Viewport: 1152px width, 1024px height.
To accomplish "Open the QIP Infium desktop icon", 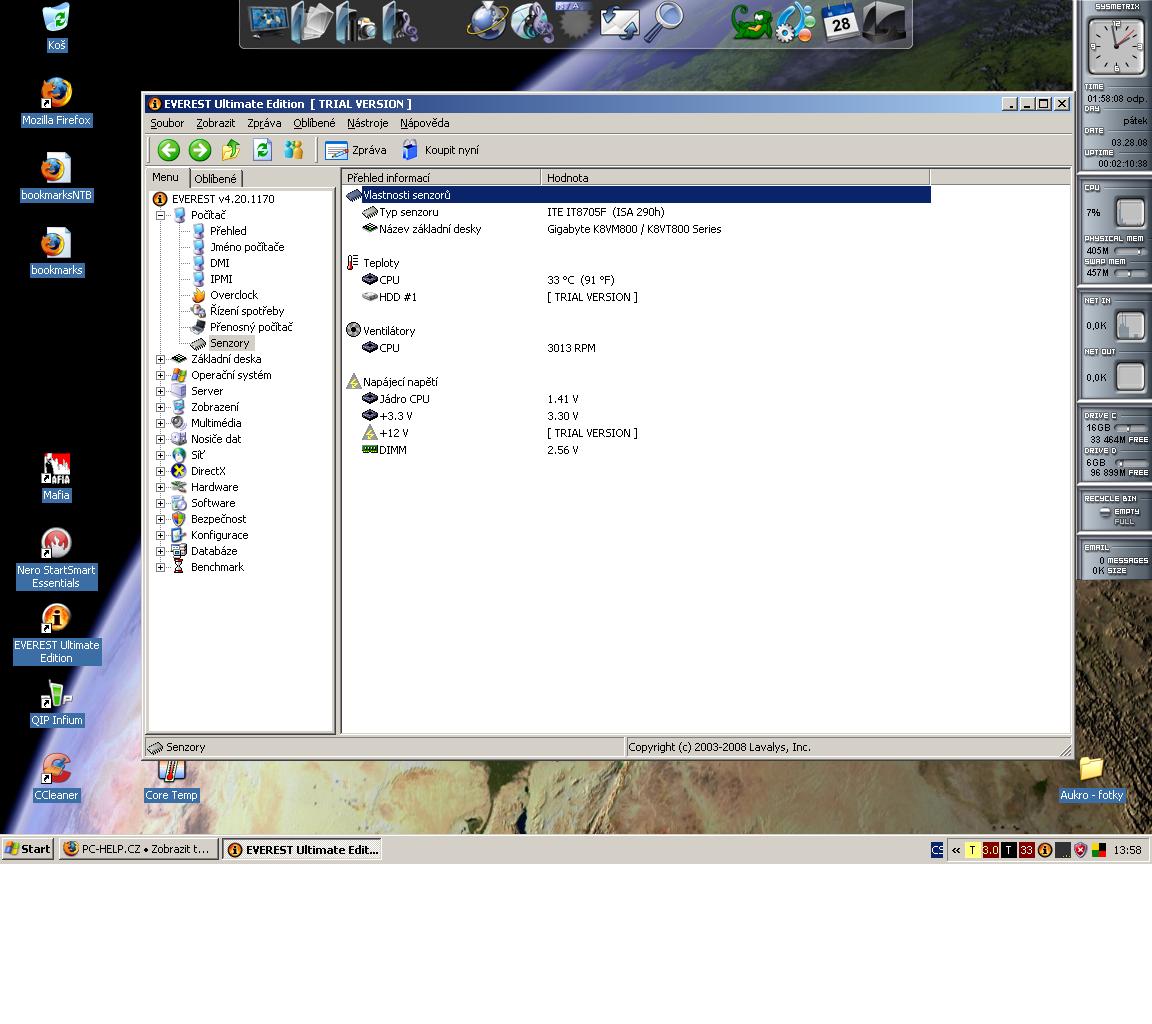I will pos(56,703).
